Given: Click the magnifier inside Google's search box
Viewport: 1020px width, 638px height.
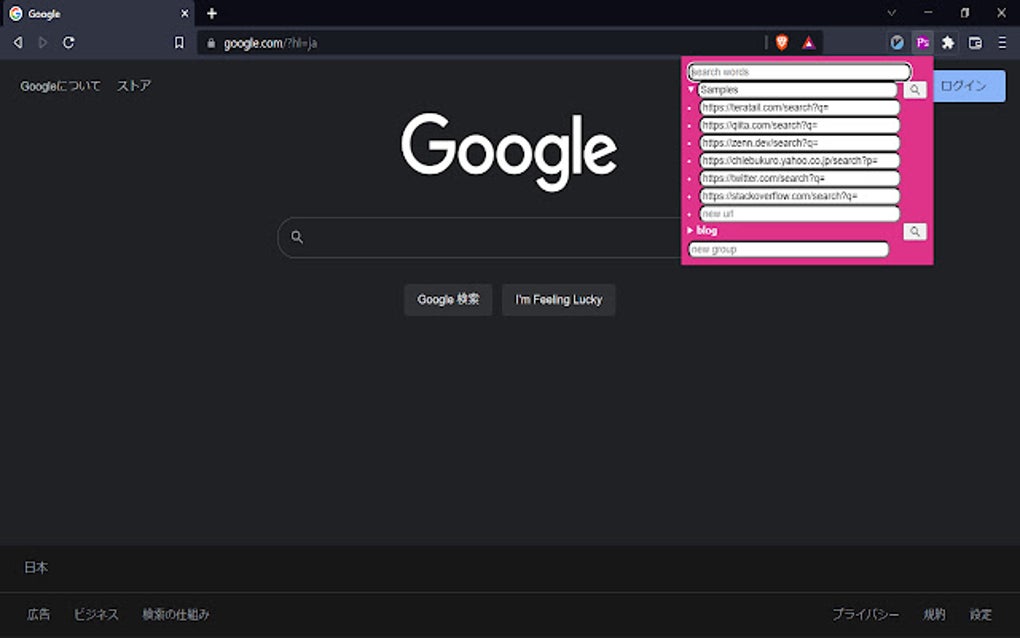Looking at the screenshot, I should coord(297,237).
